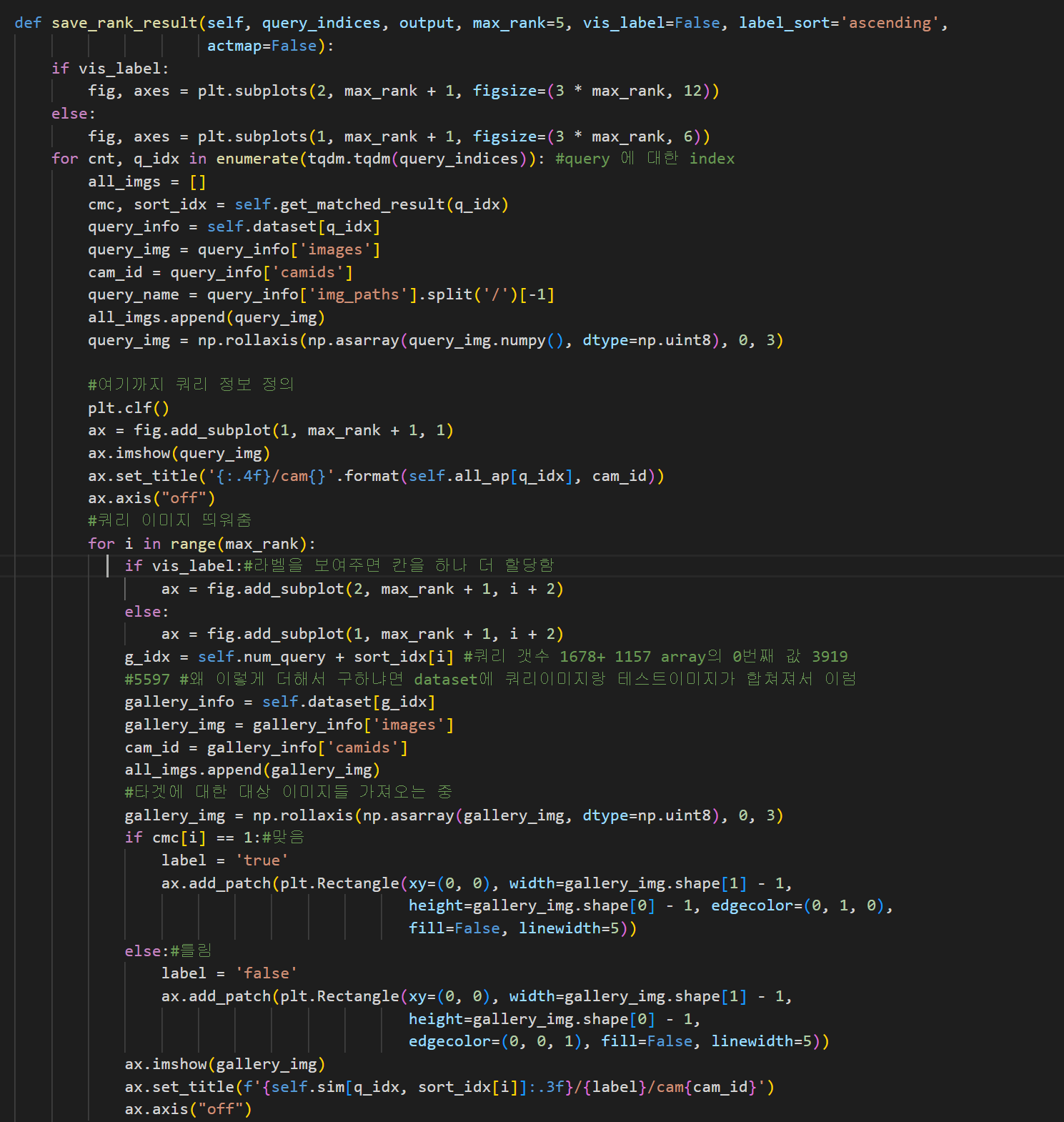
Task: Click the '#라벨을 보여주면' comment on if vis_label line
Action: (x=399, y=565)
